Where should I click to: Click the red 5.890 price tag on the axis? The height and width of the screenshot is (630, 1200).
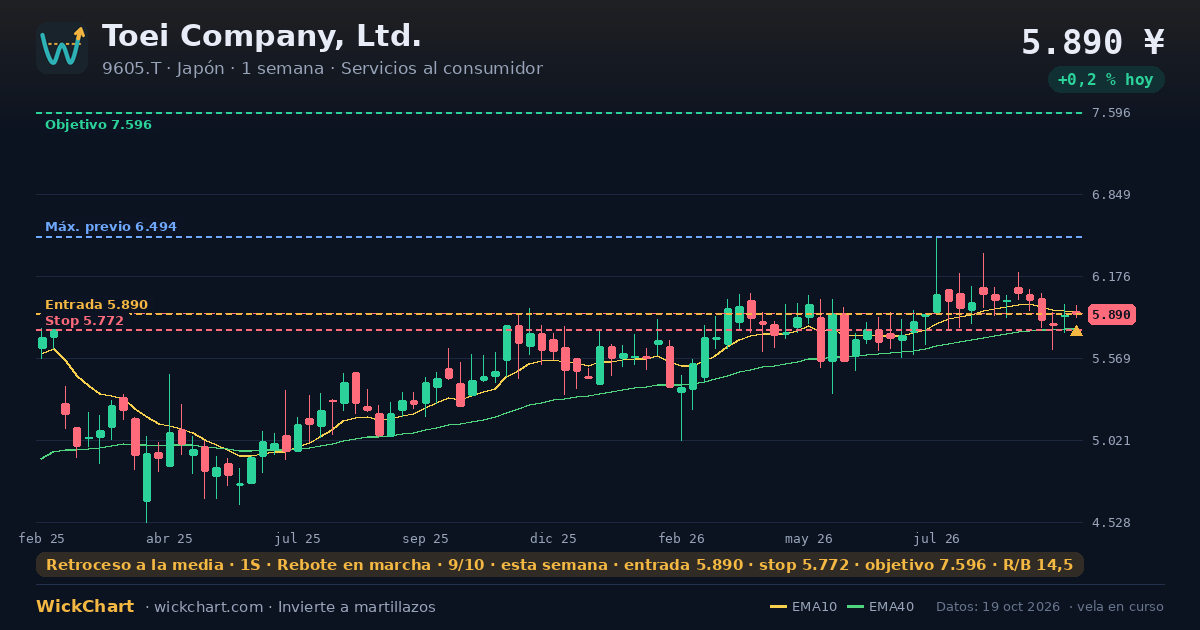[x=1111, y=315]
